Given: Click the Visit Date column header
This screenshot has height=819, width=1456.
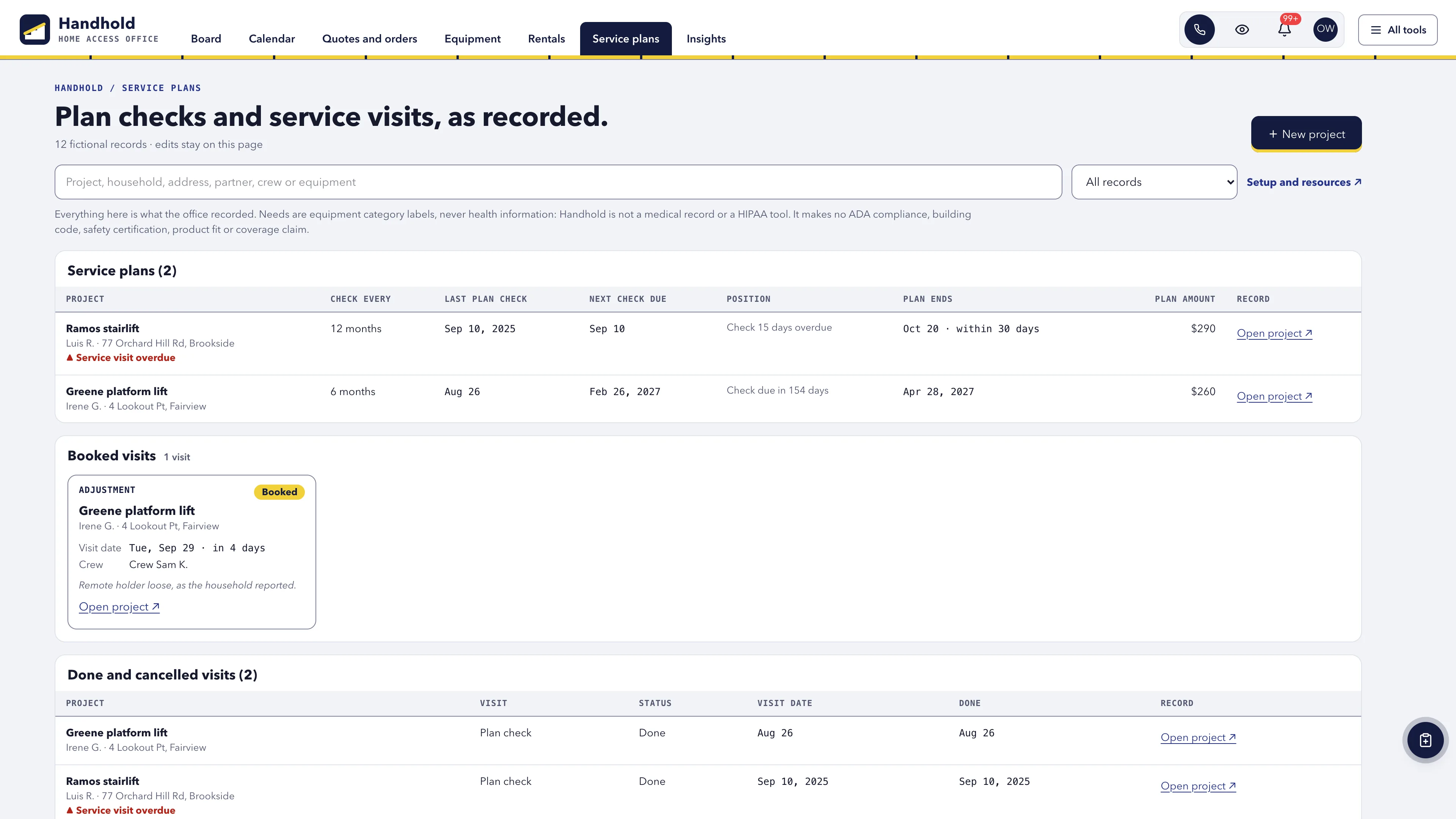Looking at the screenshot, I should tap(784, 703).
